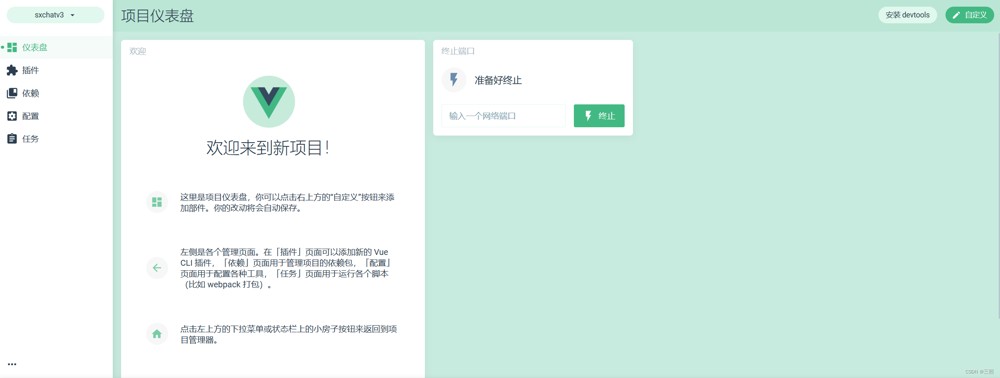The height and width of the screenshot is (378, 1000).
Task: Click the 欢迎 widget title
Action: tap(138, 51)
